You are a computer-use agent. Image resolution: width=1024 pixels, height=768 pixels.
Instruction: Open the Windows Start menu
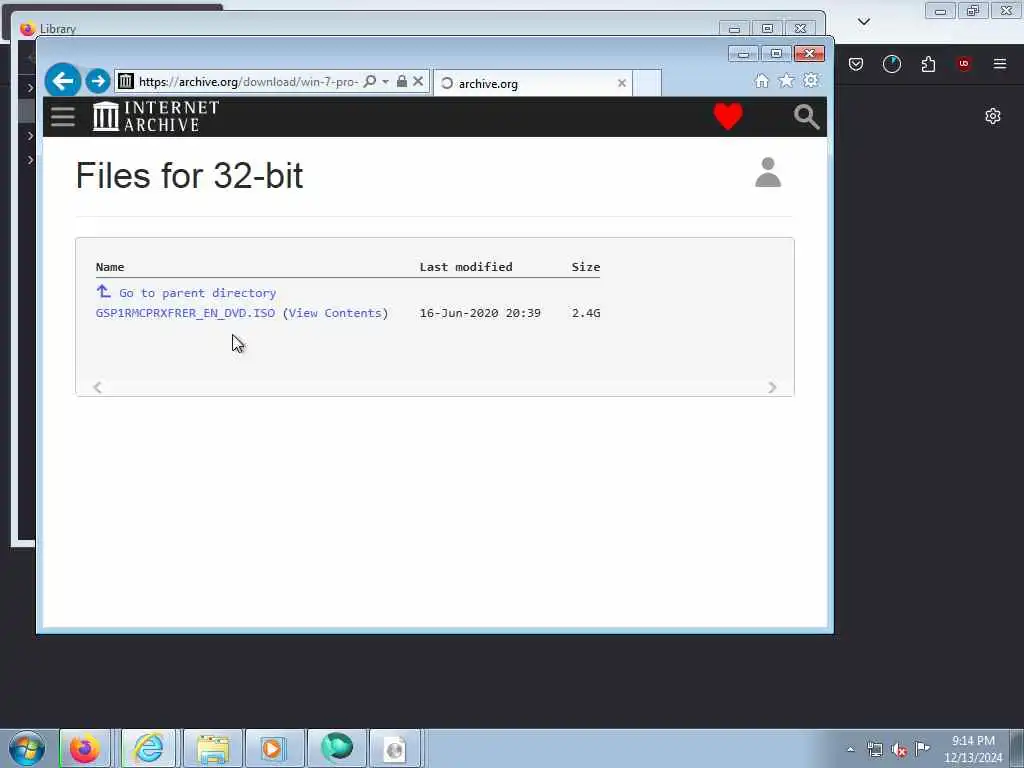point(27,748)
